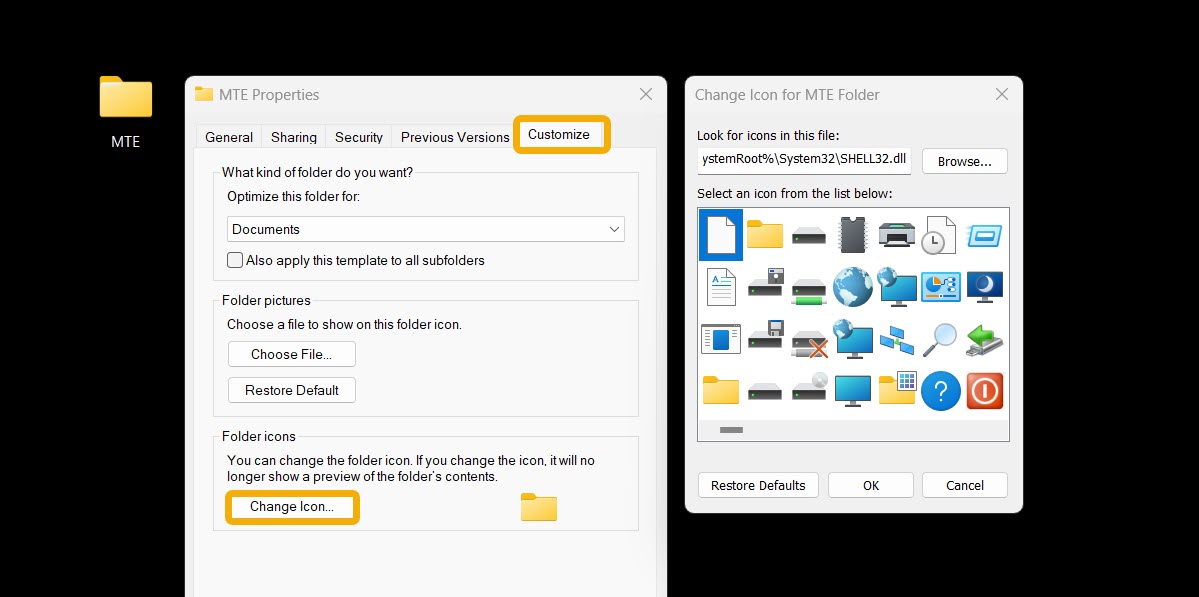The height and width of the screenshot is (597, 1199).
Task: Open the Previous Versions tab
Action: [454, 137]
